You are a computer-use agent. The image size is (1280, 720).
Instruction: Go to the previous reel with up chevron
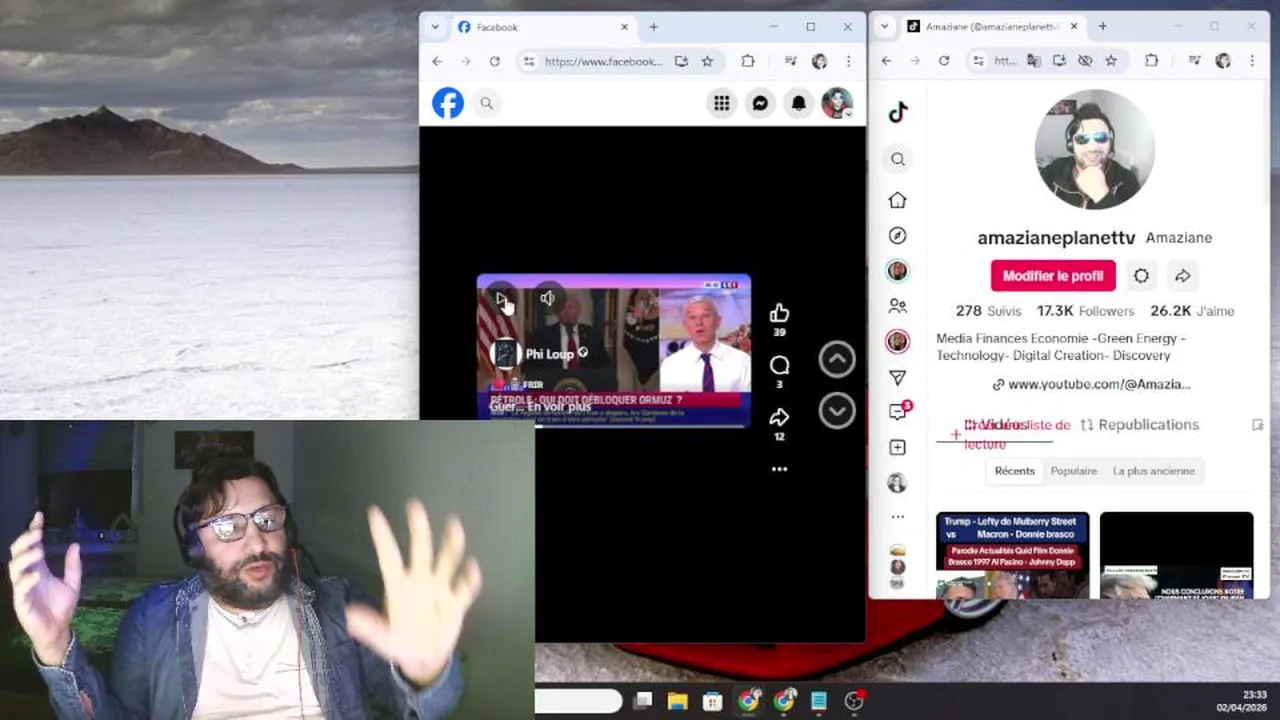point(837,360)
